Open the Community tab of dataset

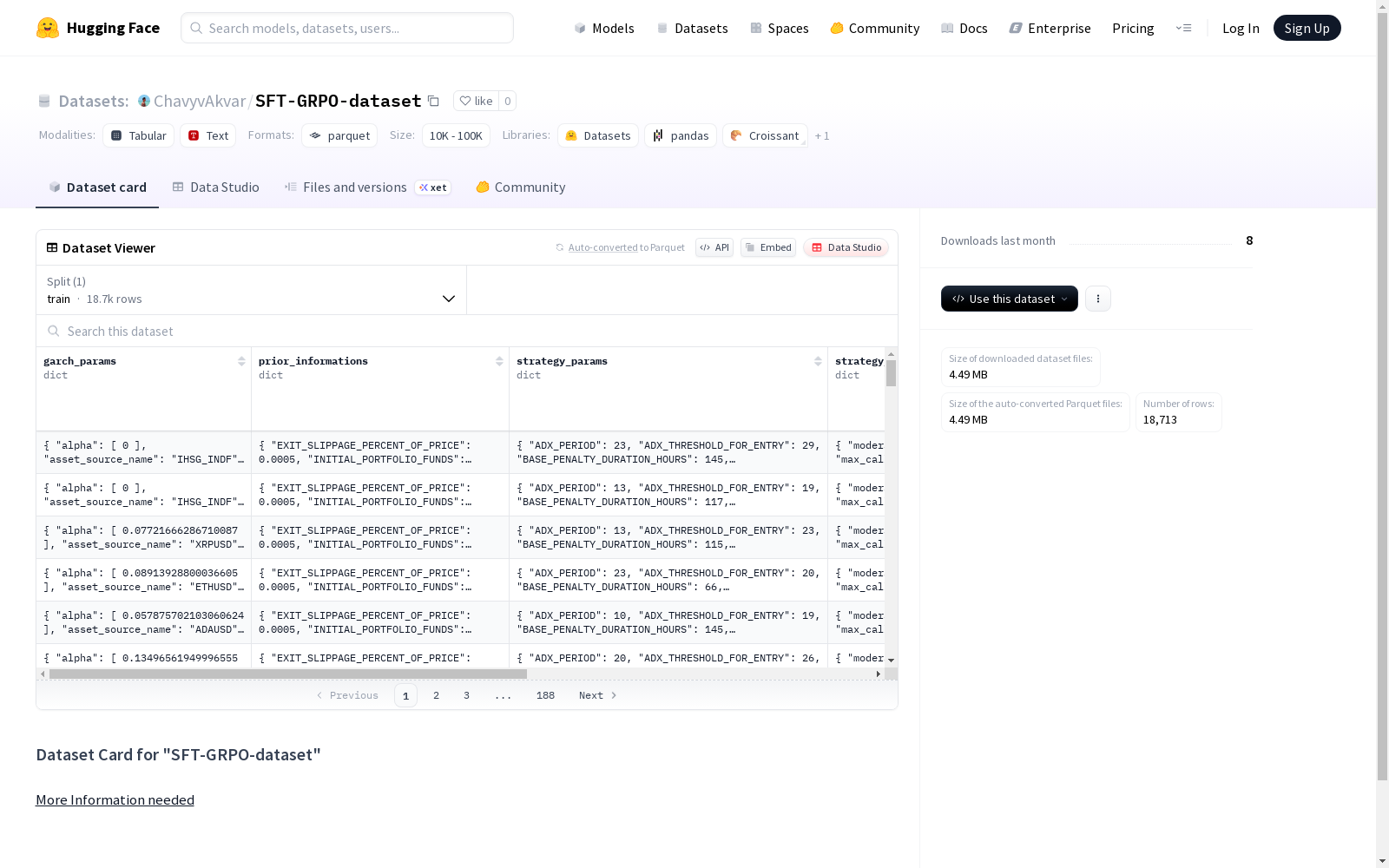pyautogui.click(x=521, y=187)
